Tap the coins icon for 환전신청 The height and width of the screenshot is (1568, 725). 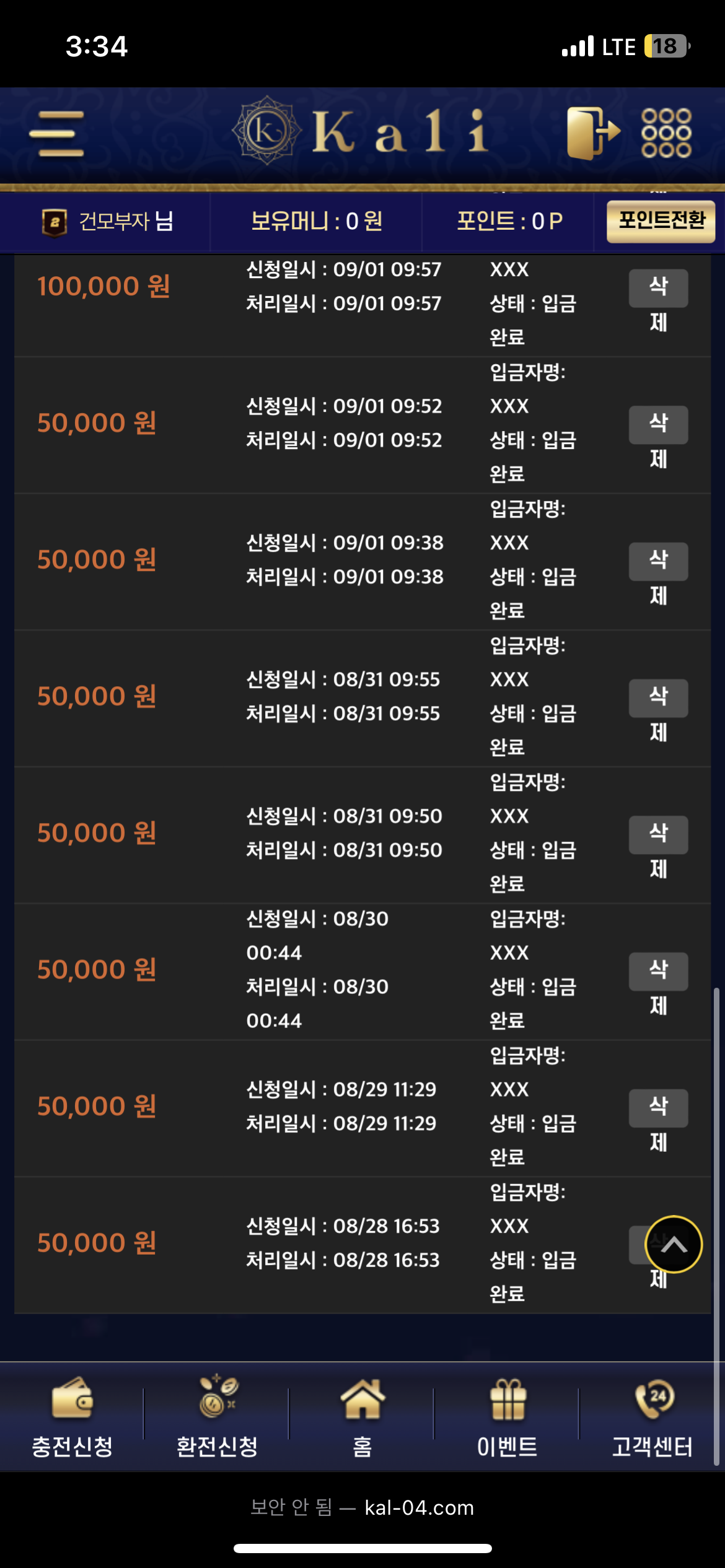pyautogui.click(x=217, y=1396)
